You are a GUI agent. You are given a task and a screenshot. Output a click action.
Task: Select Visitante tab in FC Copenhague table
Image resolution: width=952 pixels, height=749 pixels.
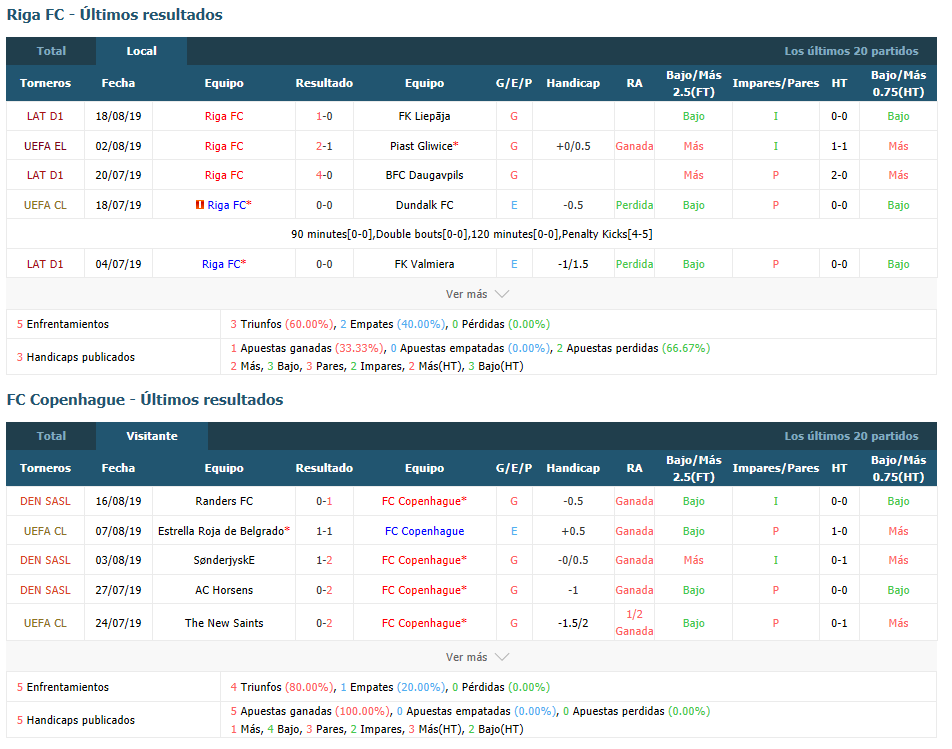click(x=152, y=436)
